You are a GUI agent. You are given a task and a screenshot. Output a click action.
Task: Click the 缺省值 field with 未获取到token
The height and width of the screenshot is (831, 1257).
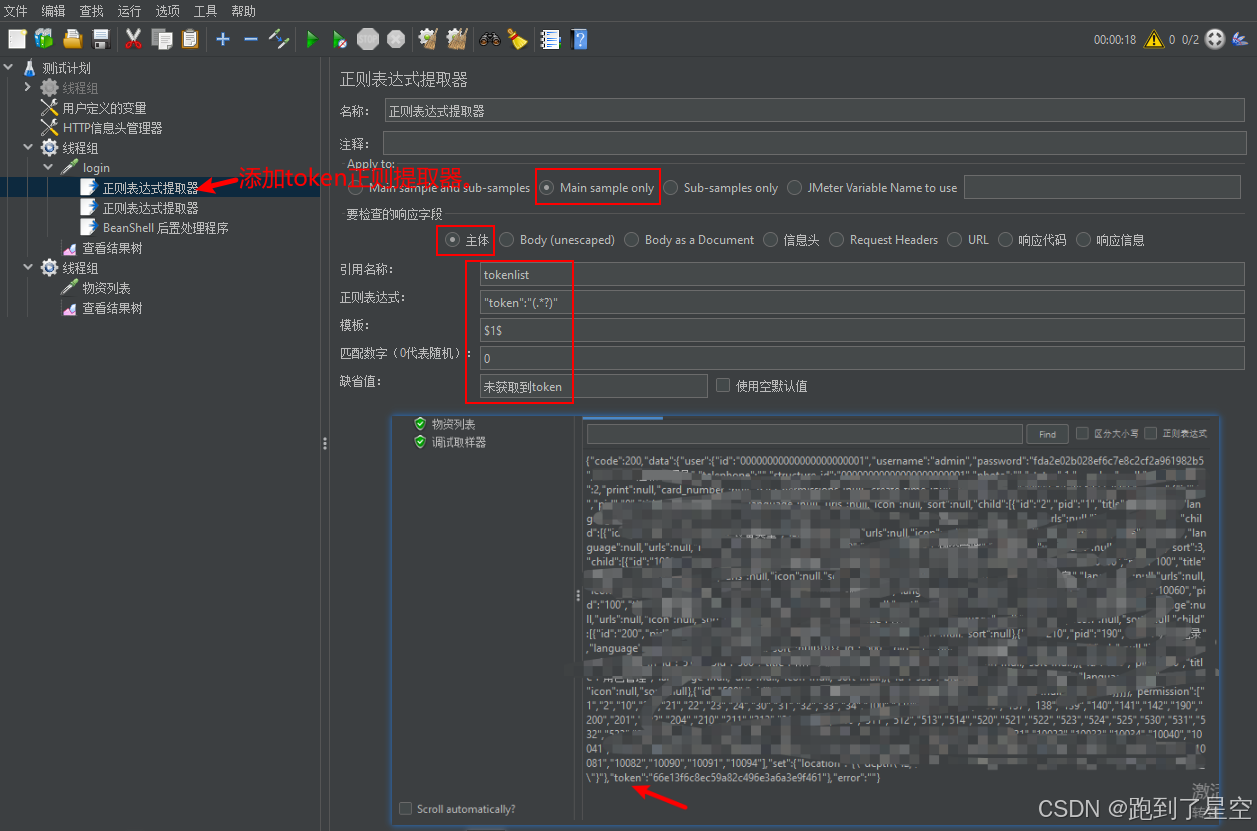pos(594,386)
